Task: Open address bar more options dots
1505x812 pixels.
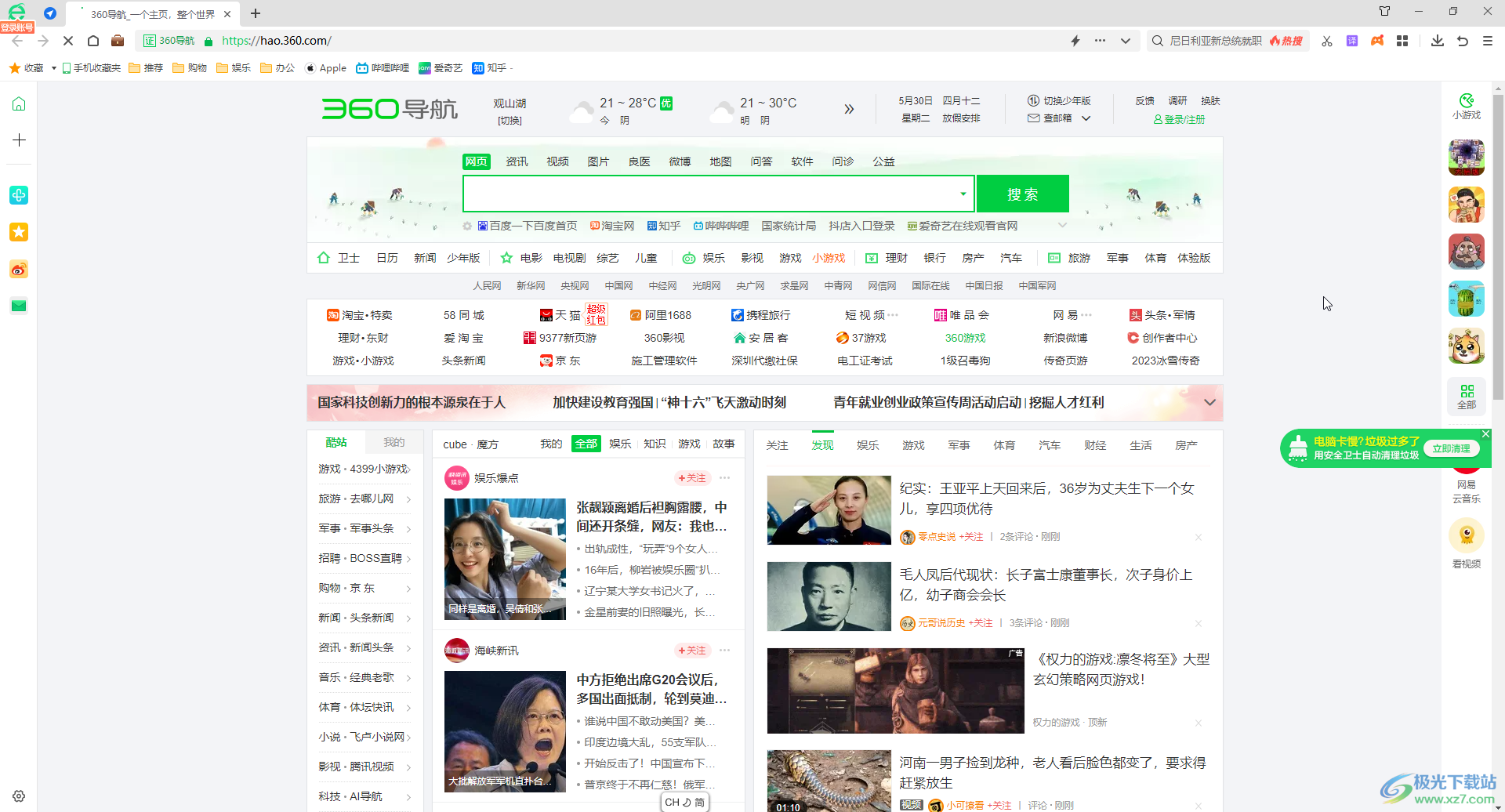Action: (x=1101, y=41)
